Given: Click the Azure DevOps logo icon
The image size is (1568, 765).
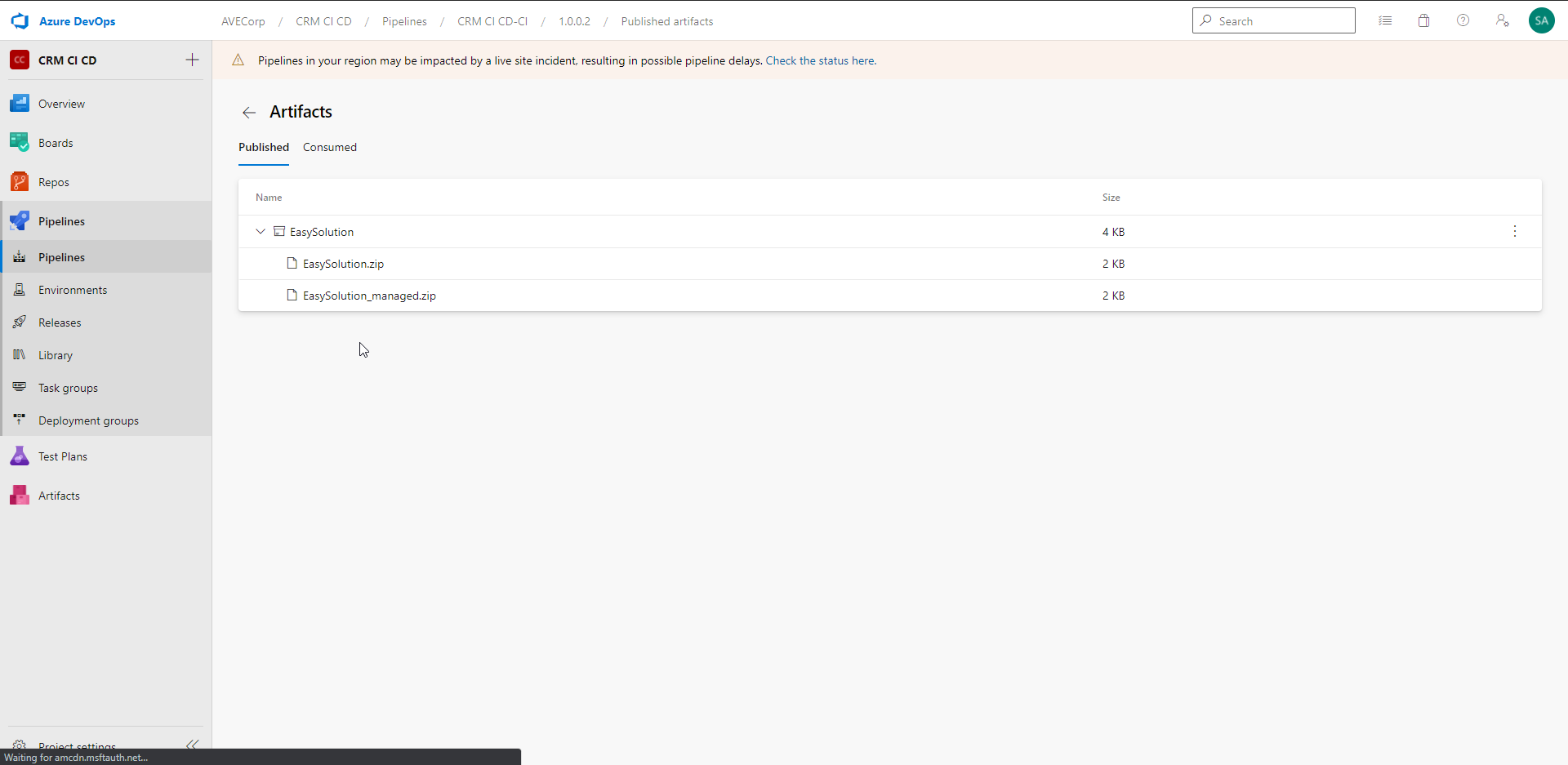Looking at the screenshot, I should click(20, 21).
